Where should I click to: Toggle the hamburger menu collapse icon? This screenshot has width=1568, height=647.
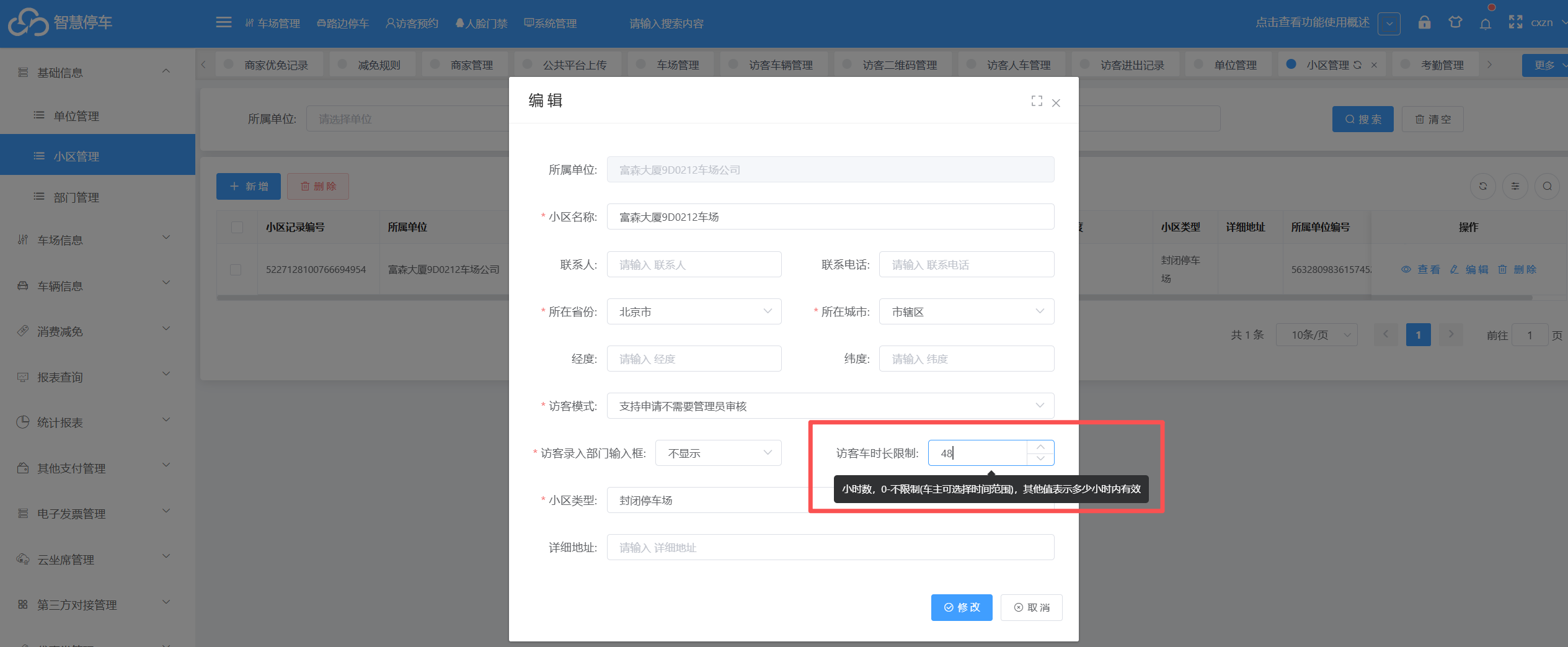[x=224, y=23]
